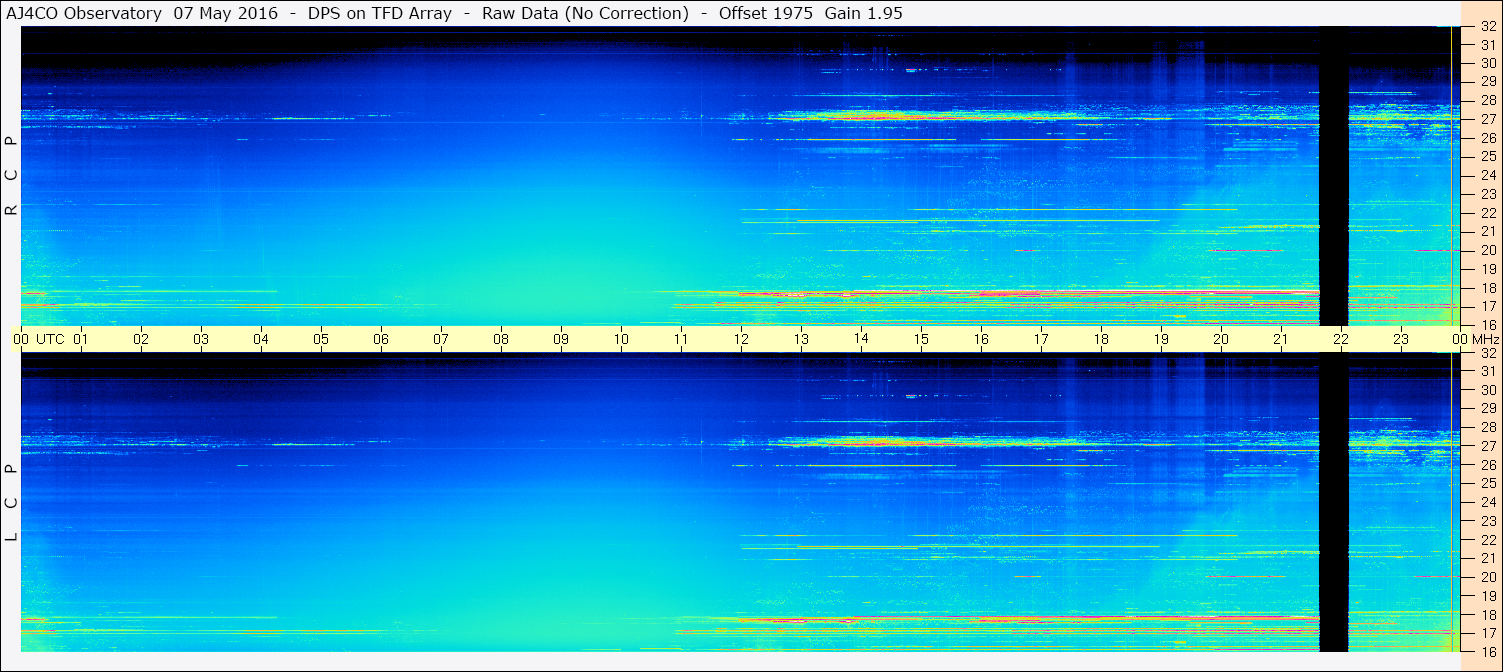Viewport: 1503px width, 672px height.
Task: Click the 31 MHz label of LCP panel
Action: 1488,371
